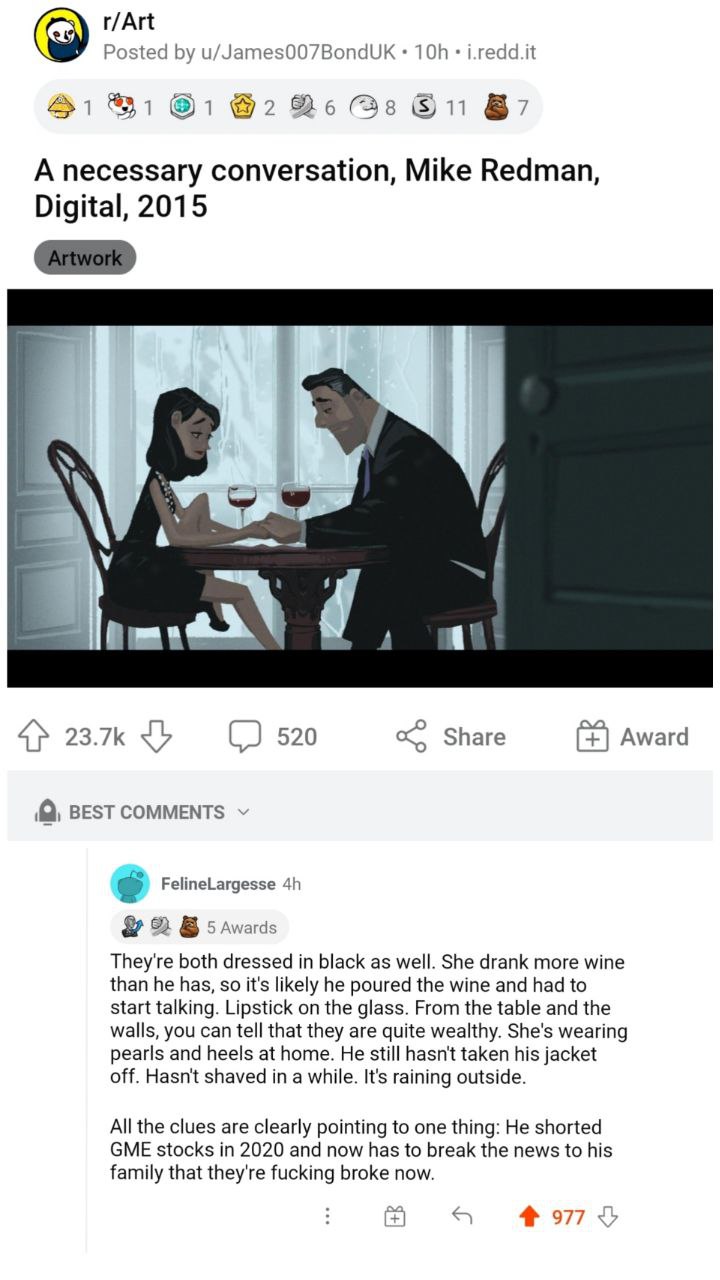Tap the Share icon
Image resolution: width=720 pixels, height=1280 pixels.
(x=412, y=737)
